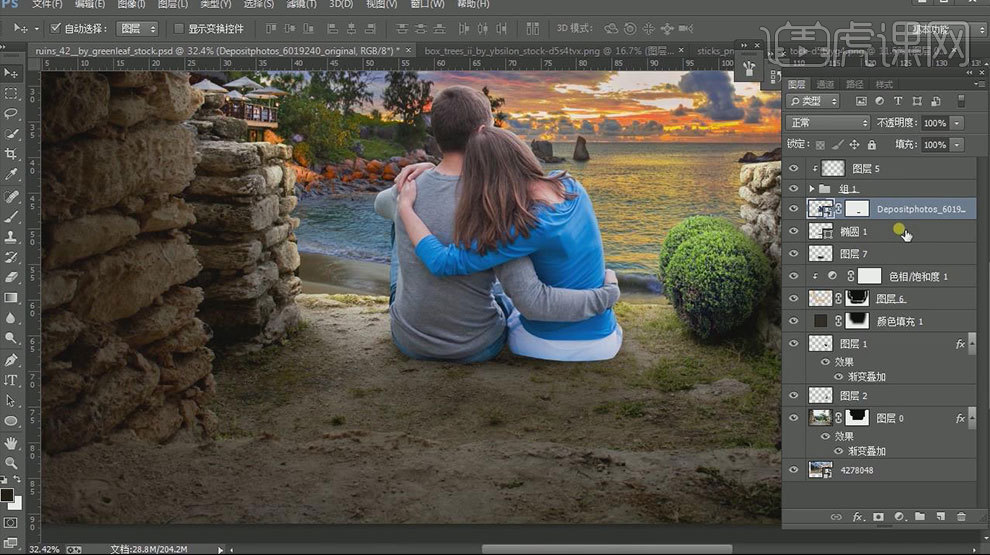Click the zoom percentage 32.42% field

pyautogui.click(x=44, y=549)
